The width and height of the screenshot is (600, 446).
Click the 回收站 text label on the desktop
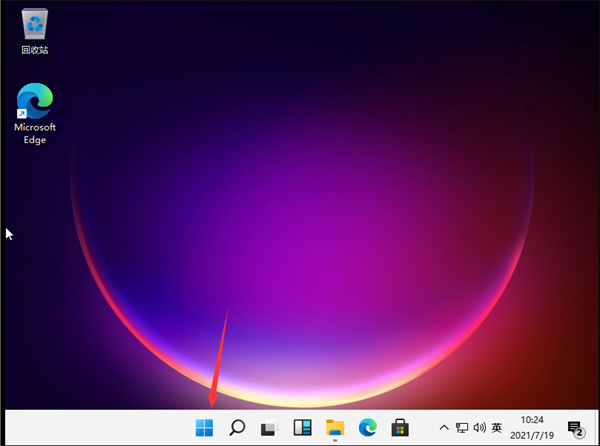[35, 49]
